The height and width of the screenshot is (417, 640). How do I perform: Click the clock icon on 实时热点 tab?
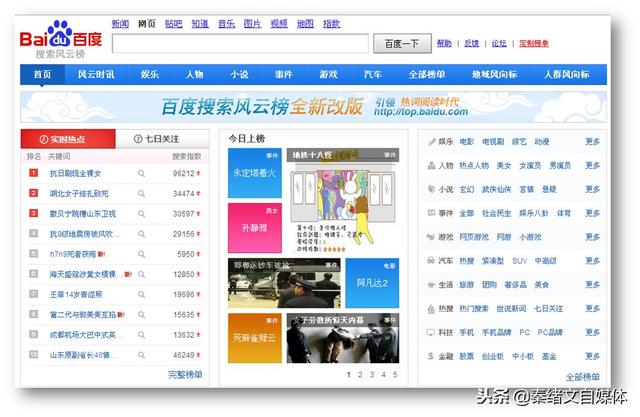[x=44, y=140]
